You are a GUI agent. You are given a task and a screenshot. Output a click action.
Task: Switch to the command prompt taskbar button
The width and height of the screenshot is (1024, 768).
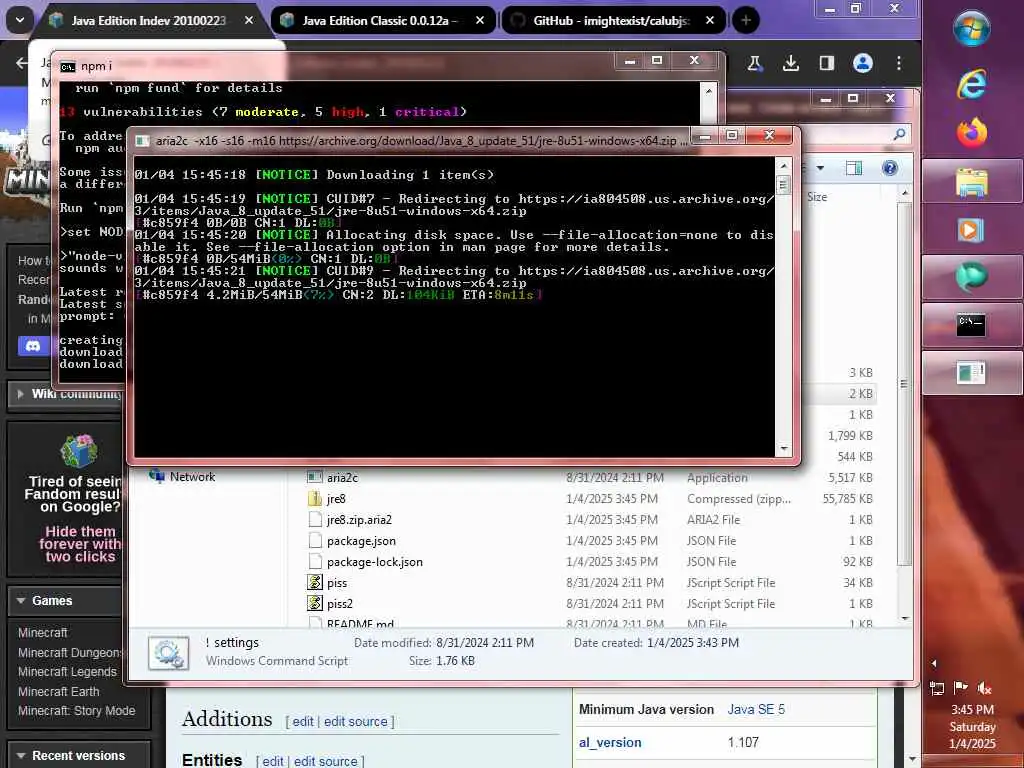click(972, 325)
